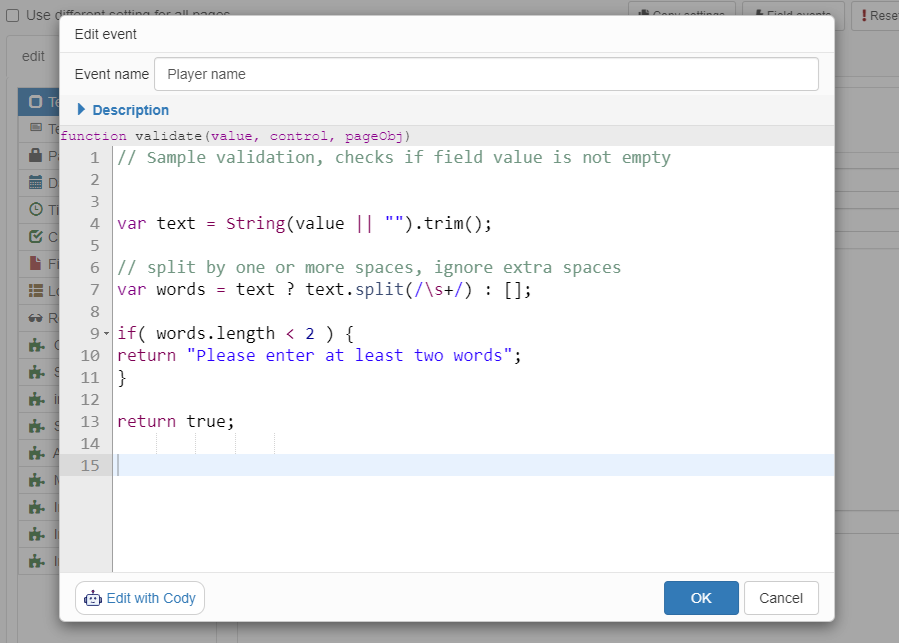Click line number 14 in the gutter
The height and width of the screenshot is (643, 899).
point(90,443)
